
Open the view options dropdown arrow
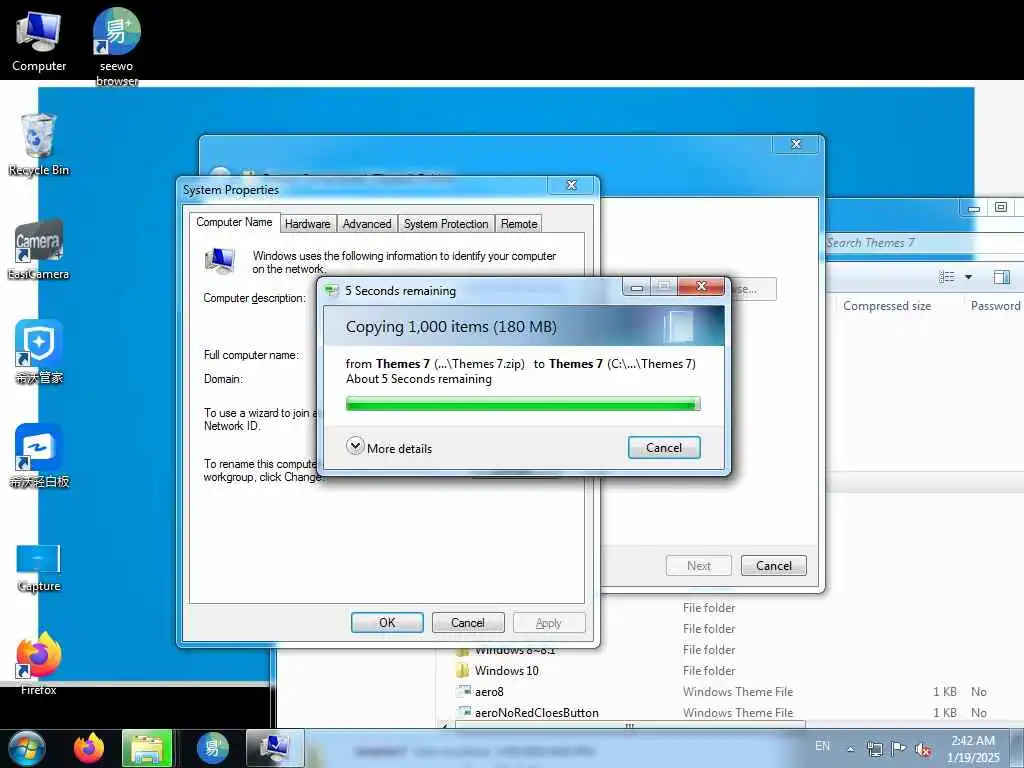pos(968,277)
